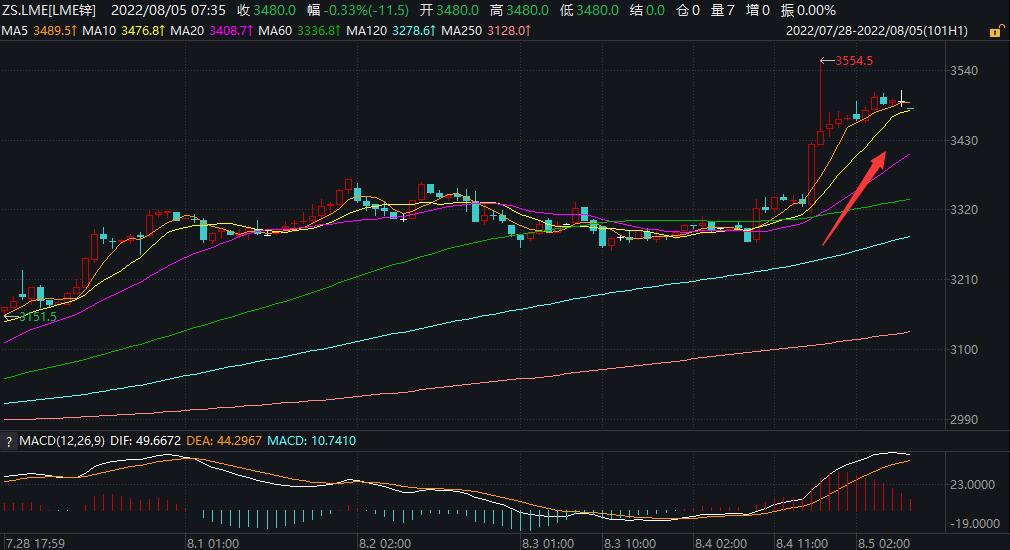Click the 8.5 02:00 time axis label
1010x550 pixels.
click(x=886, y=543)
